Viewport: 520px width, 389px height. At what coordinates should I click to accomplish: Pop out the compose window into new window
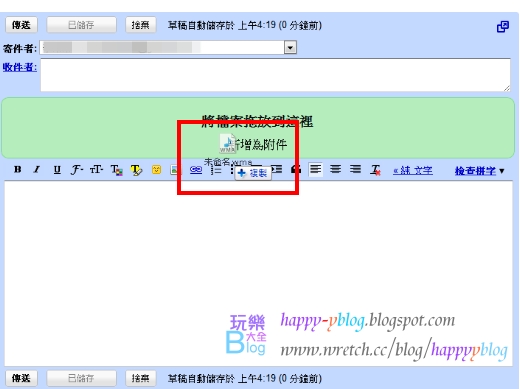tap(503, 27)
